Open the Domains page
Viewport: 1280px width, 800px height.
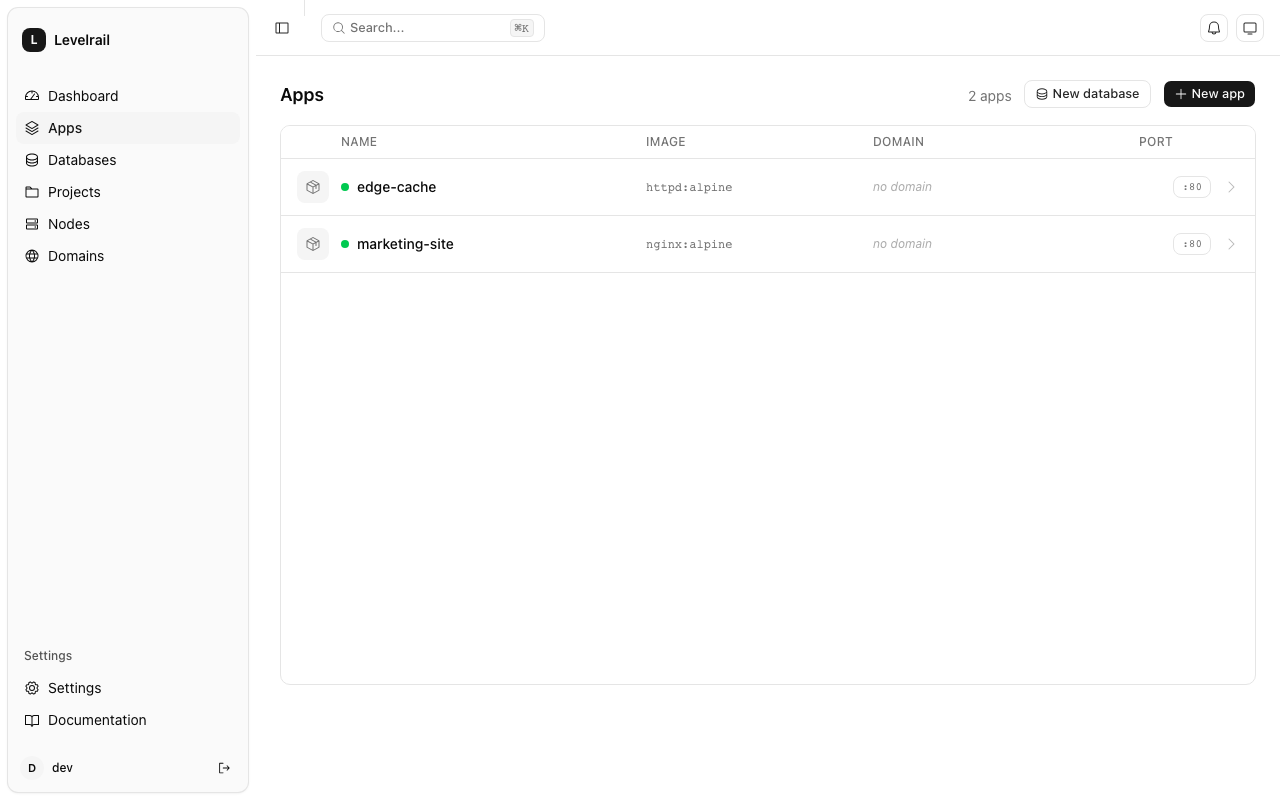click(x=128, y=256)
